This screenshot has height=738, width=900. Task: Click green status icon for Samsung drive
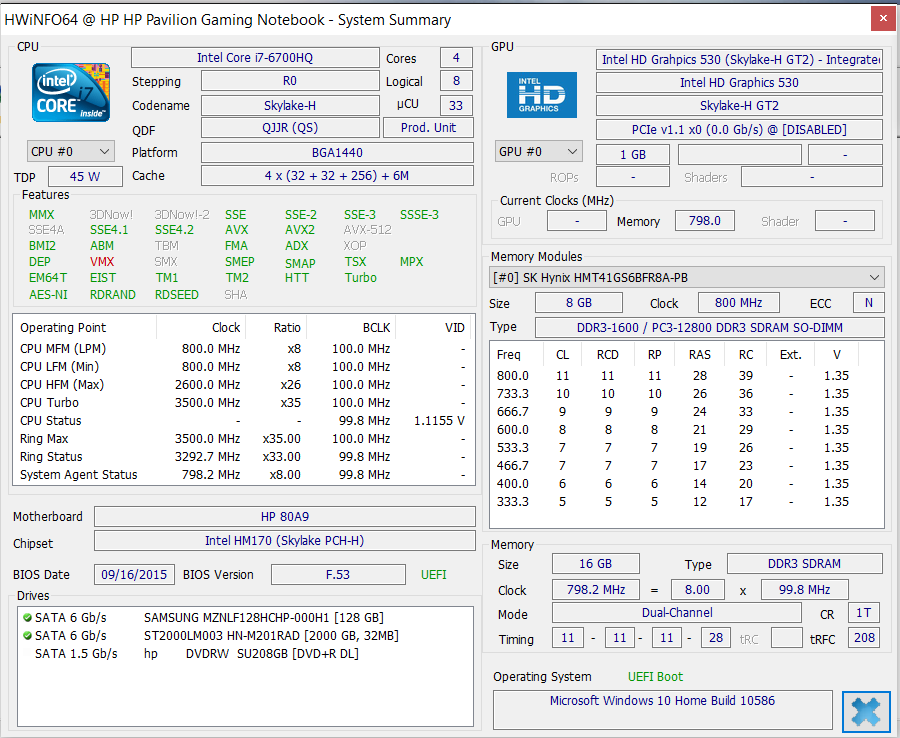pos(27,618)
